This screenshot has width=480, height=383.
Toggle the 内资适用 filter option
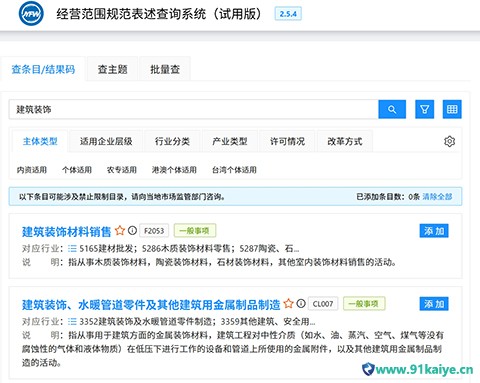click(32, 170)
